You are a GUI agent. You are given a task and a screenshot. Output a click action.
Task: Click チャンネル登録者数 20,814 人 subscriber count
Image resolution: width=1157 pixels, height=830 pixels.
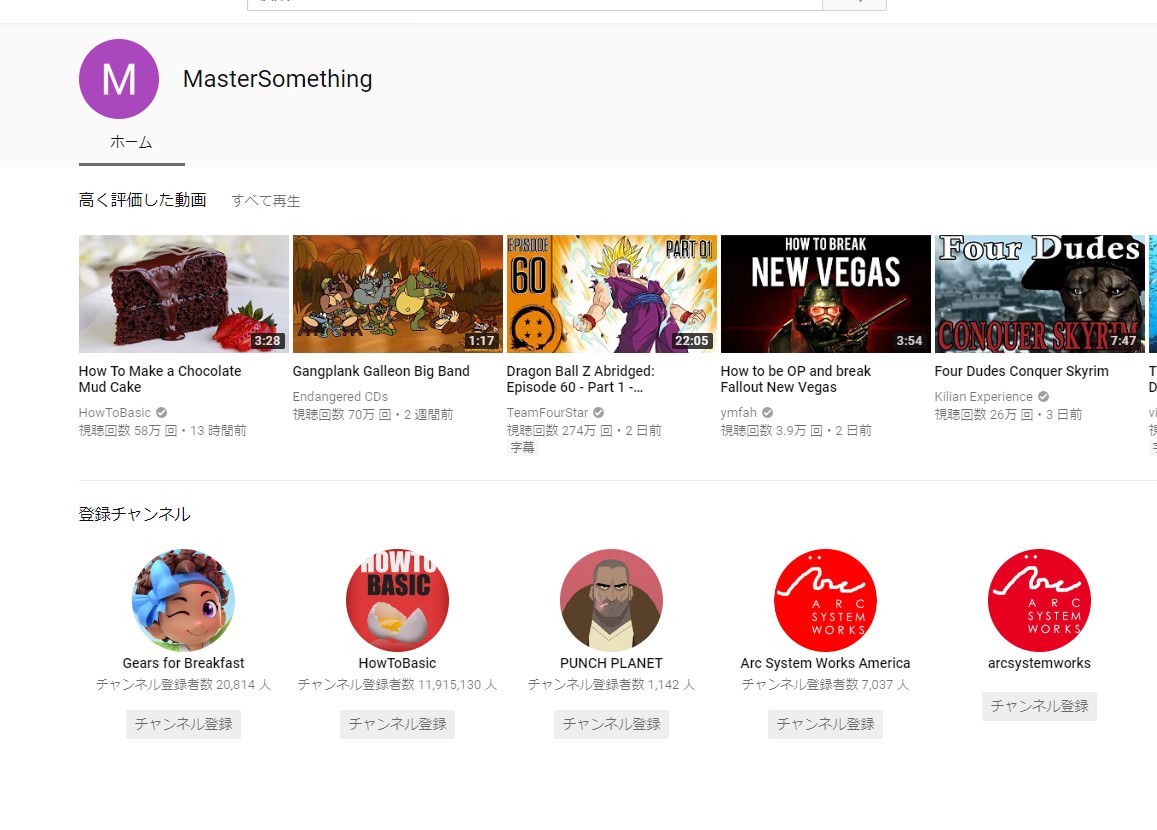pos(184,685)
